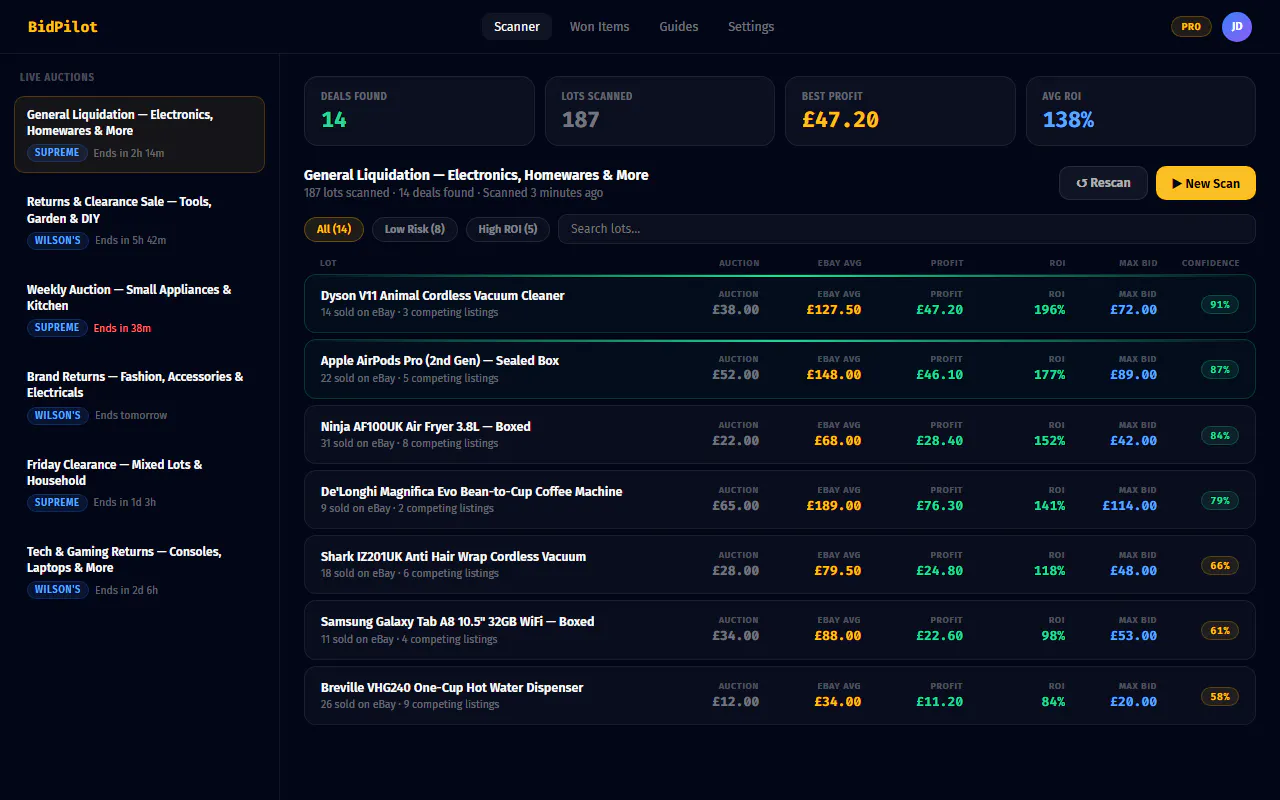
Task: Click the LOT column header
Action: coord(328,263)
